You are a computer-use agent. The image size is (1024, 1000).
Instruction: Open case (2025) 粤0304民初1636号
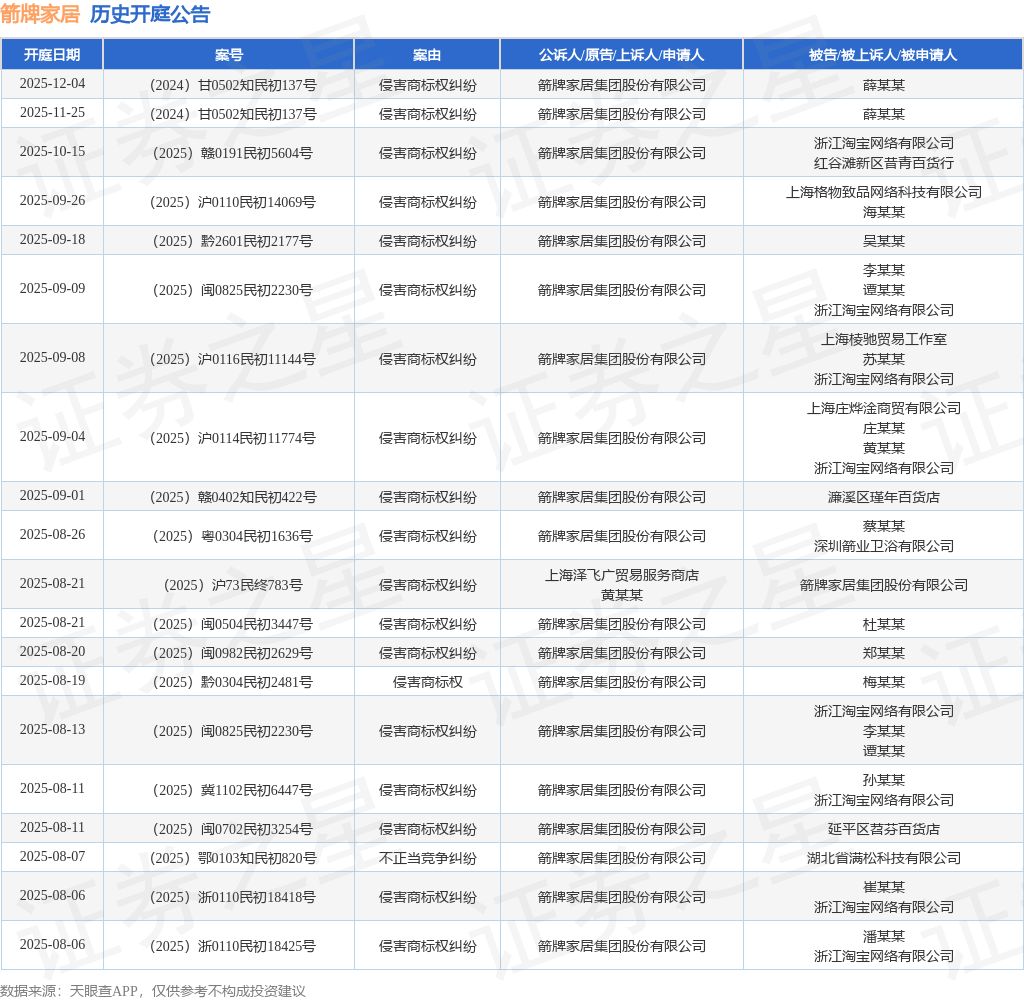click(232, 537)
